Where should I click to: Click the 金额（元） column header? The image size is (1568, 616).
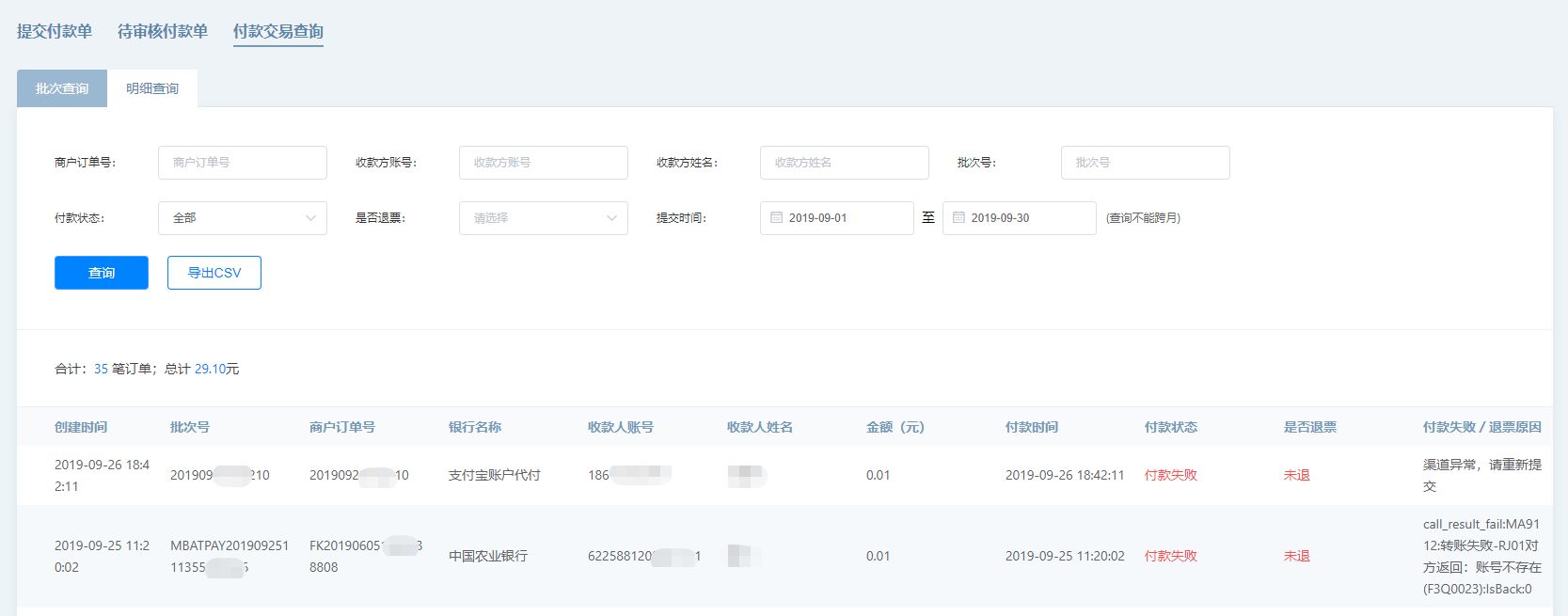(x=895, y=427)
